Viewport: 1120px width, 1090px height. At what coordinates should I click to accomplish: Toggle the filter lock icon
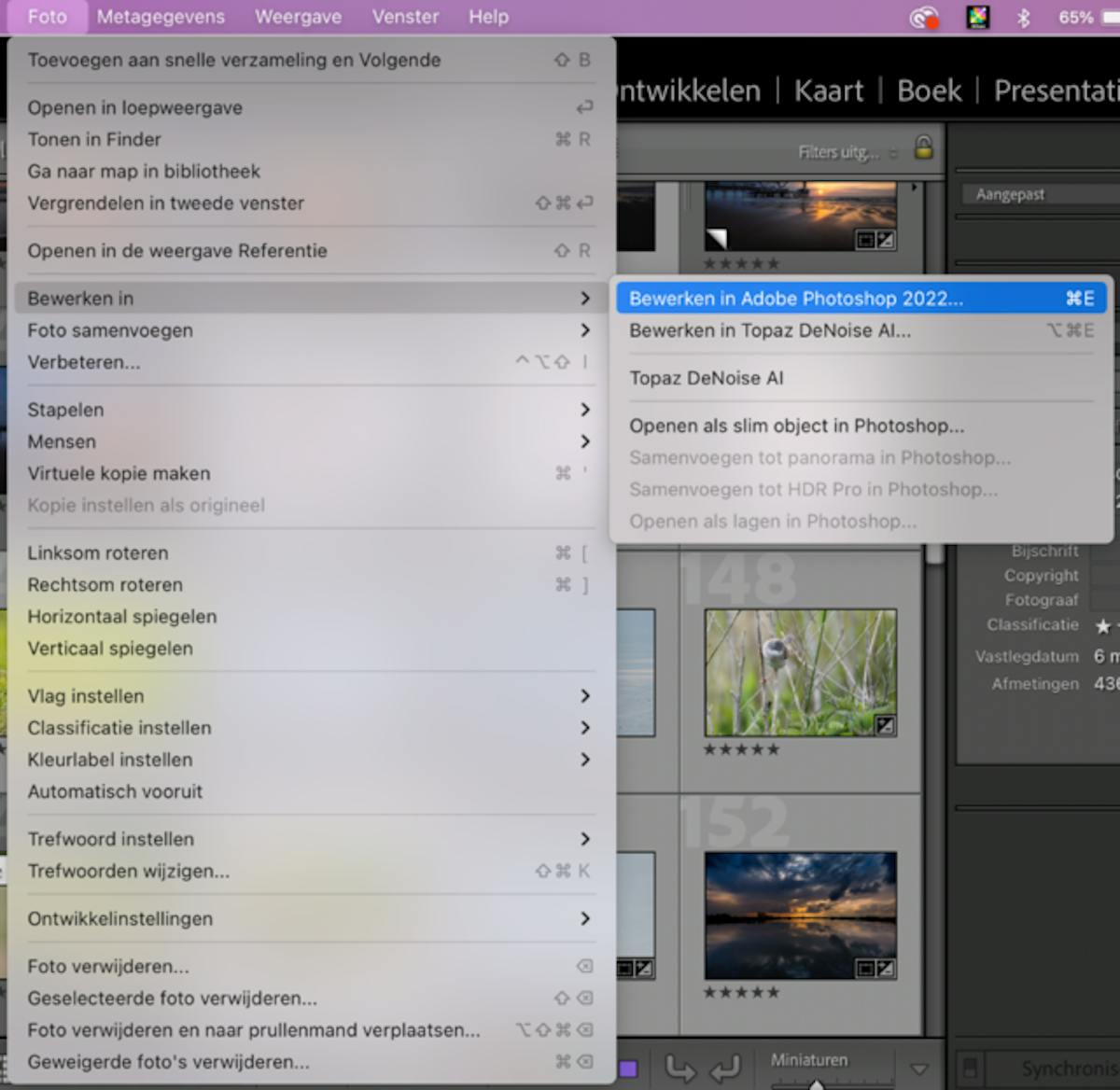point(923,147)
